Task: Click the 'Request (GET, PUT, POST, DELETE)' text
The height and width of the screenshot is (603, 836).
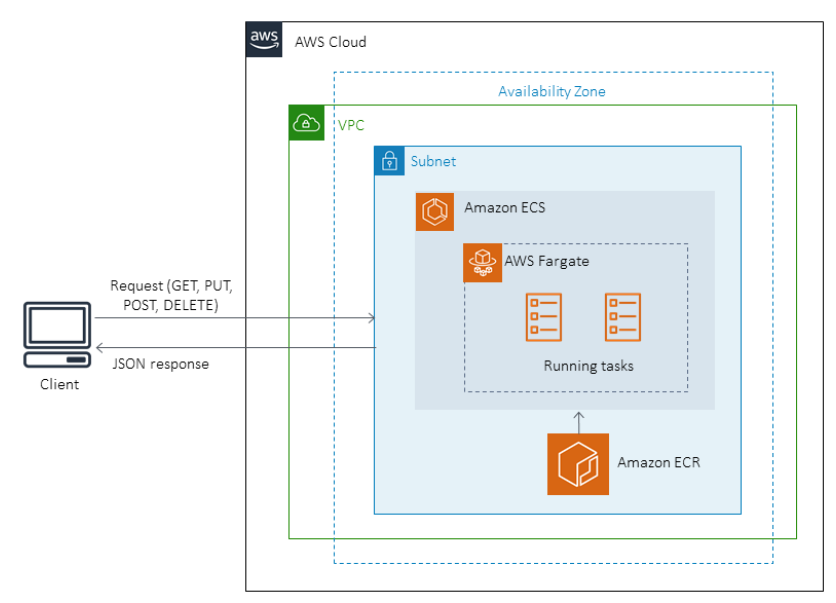Action: 171,295
